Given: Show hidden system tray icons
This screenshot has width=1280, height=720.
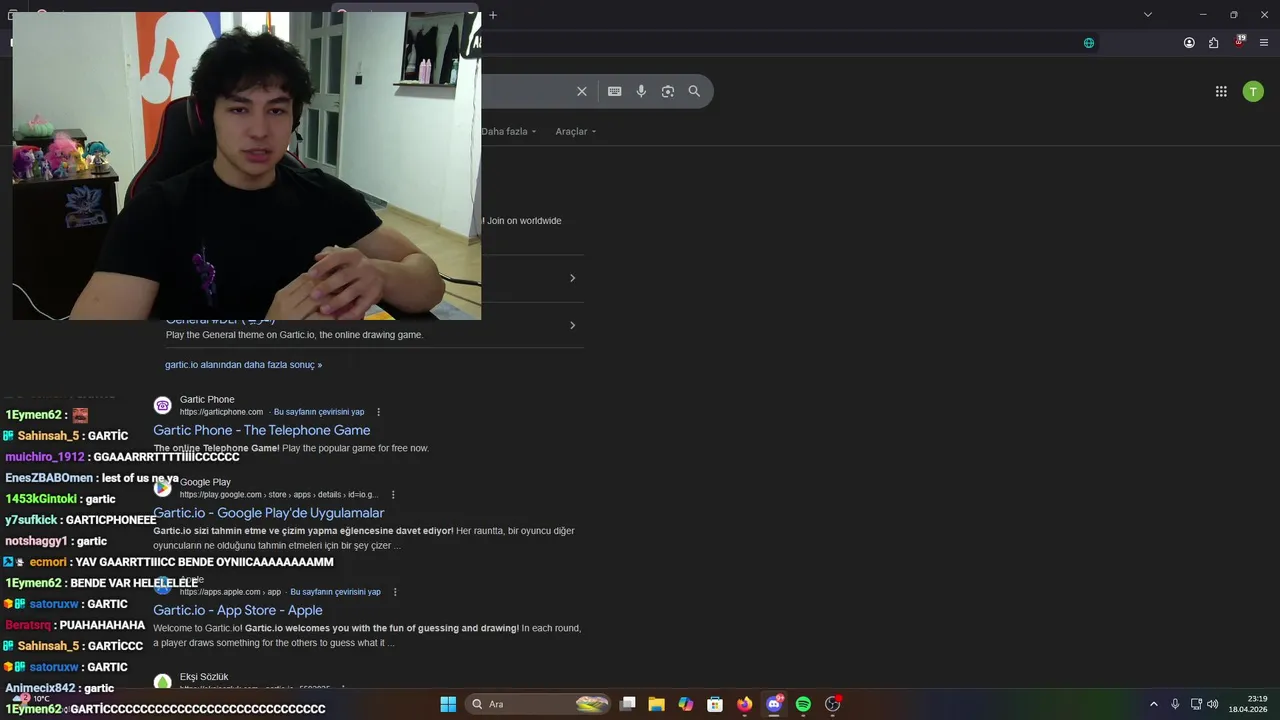Looking at the screenshot, I should click(x=1154, y=704).
